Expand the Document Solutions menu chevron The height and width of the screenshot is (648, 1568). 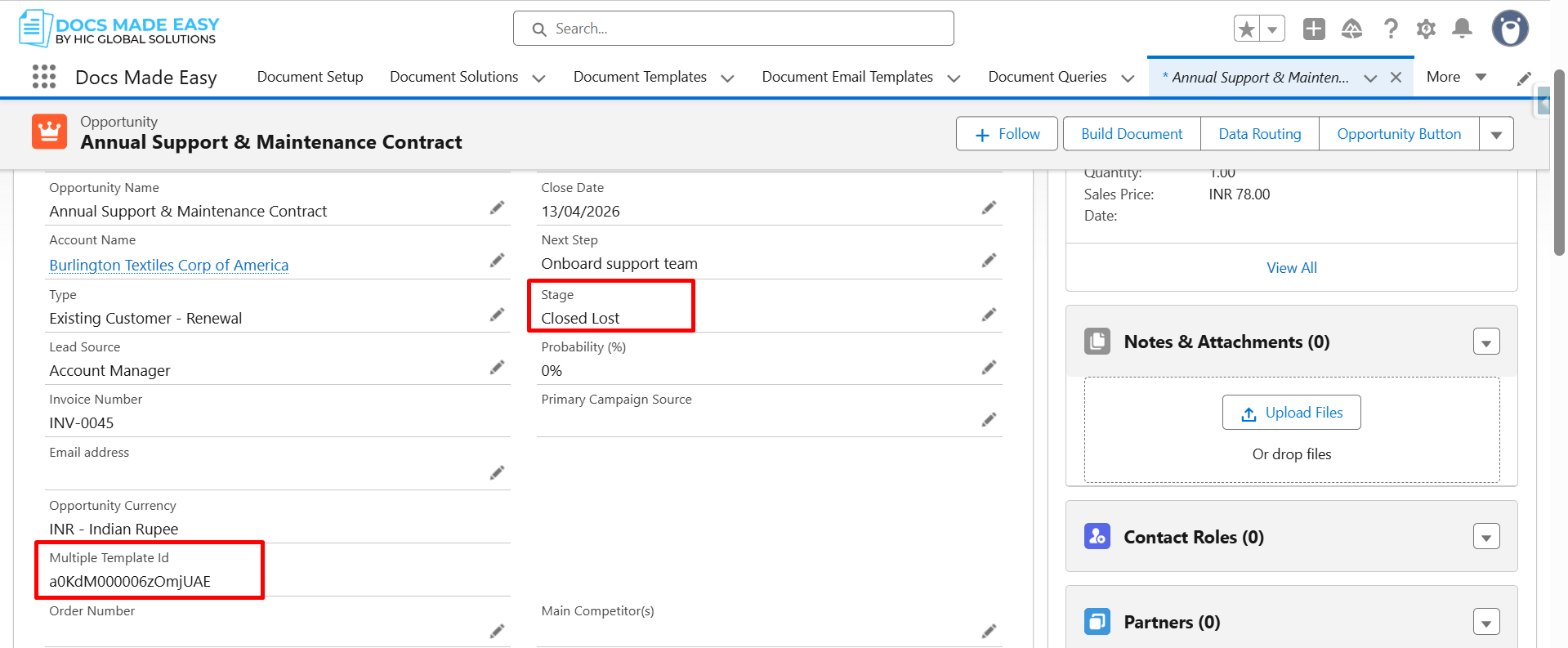pyautogui.click(x=539, y=78)
